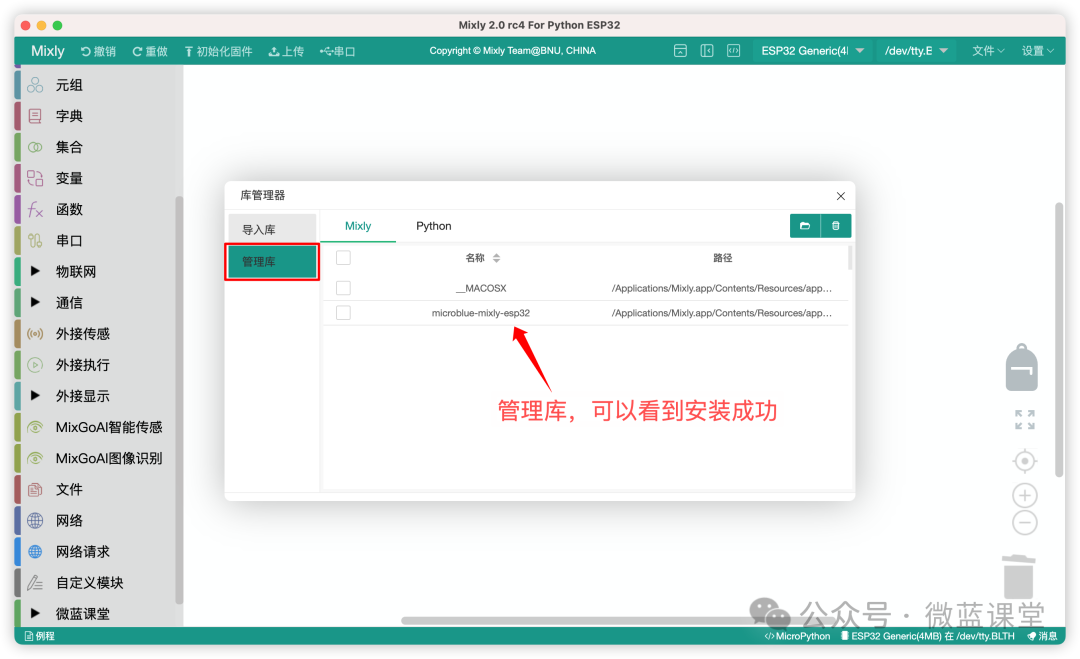Click the zoom out minus icon
Screen dimensions: 1080x659
coord(1025,523)
